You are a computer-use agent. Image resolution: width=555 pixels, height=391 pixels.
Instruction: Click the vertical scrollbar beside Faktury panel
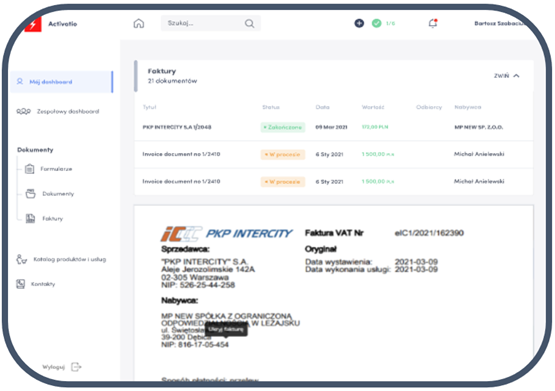136,76
